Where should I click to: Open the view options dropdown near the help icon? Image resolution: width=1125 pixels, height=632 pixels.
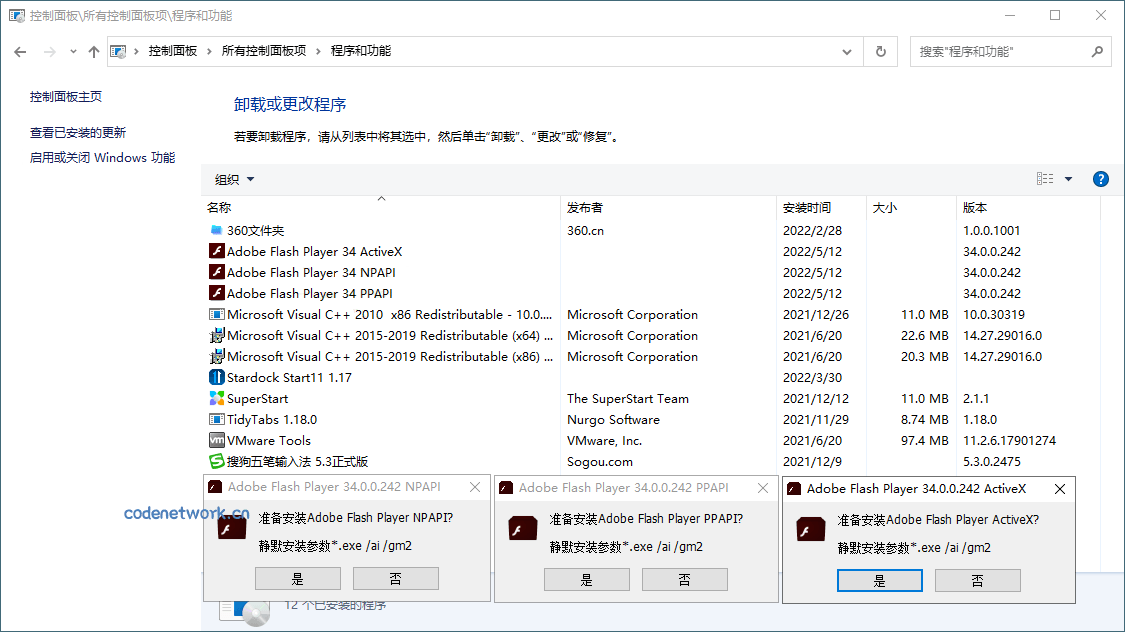pyautogui.click(x=1066, y=178)
